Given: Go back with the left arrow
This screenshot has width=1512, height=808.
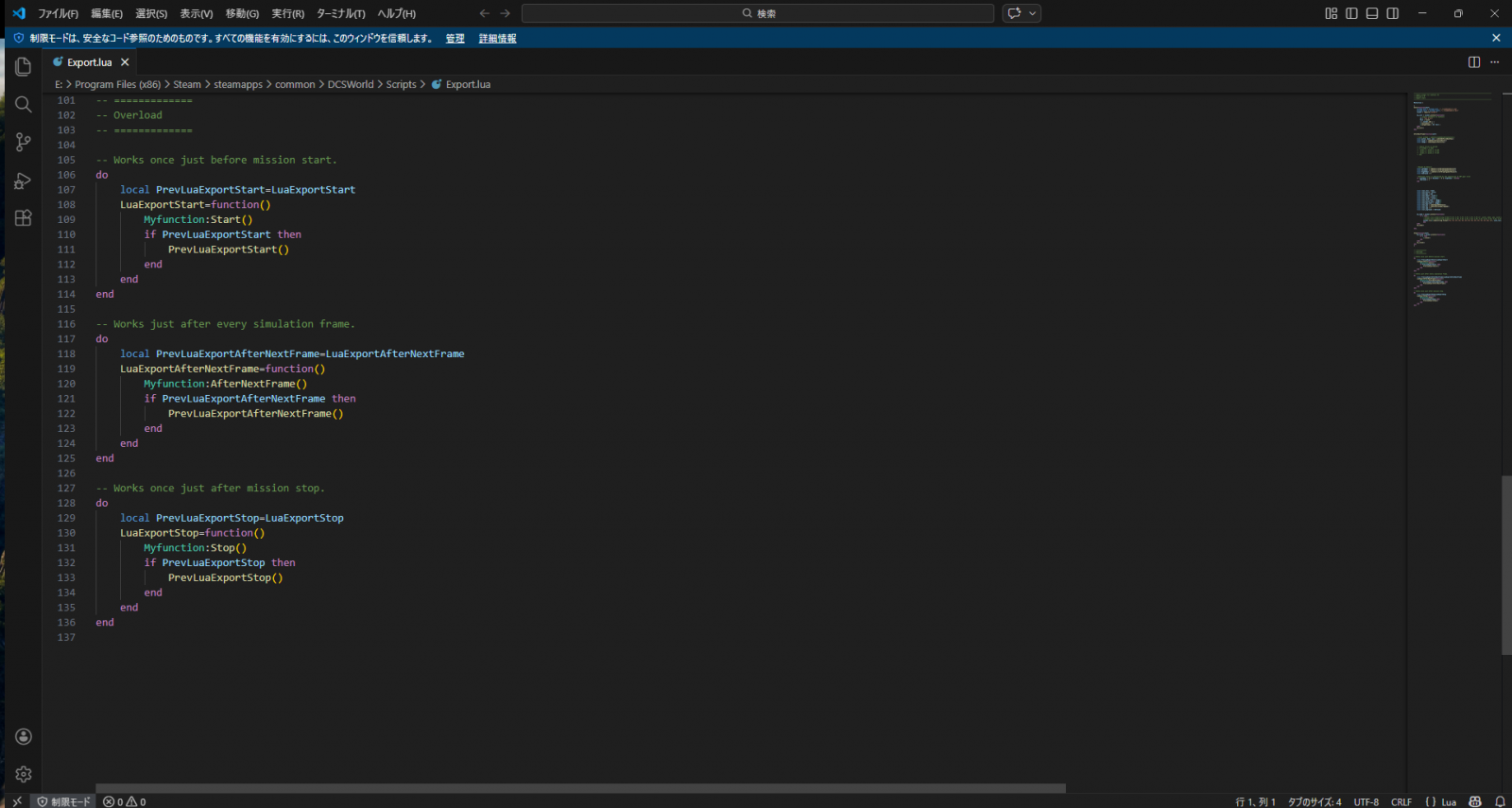Looking at the screenshot, I should (x=485, y=13).
